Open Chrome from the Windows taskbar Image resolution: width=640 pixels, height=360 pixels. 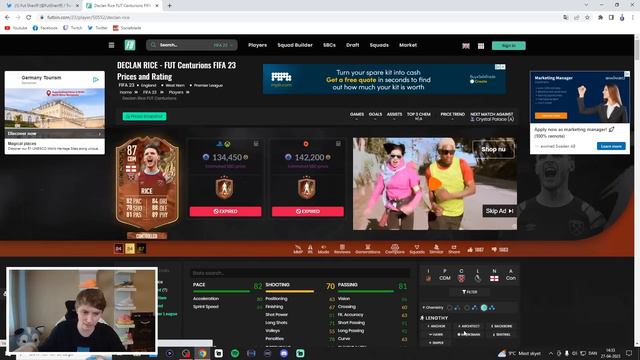coord(202,353)
